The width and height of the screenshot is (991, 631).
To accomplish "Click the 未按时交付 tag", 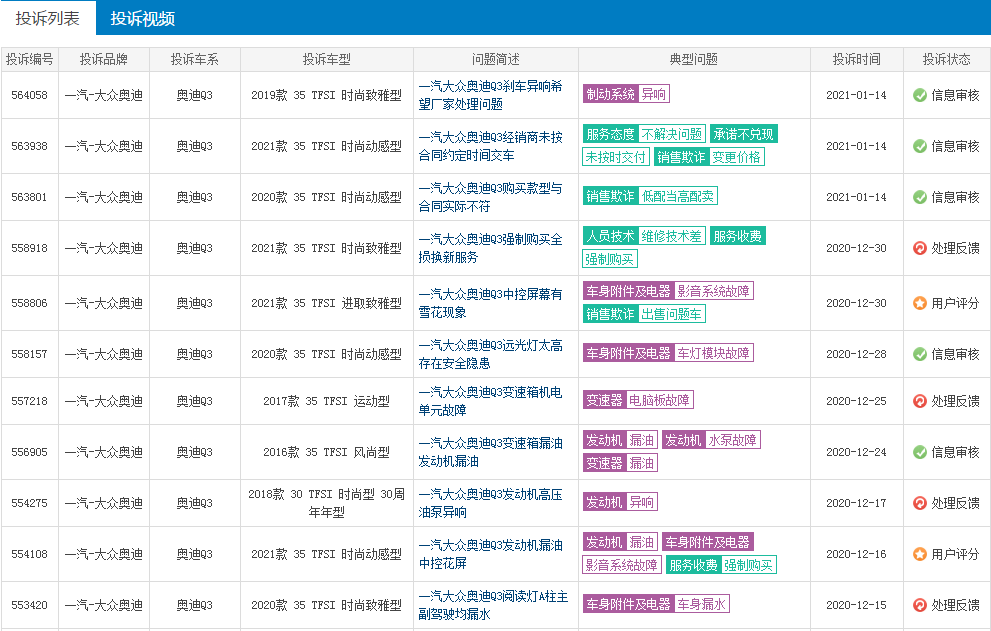I will (x=616, y=157).
